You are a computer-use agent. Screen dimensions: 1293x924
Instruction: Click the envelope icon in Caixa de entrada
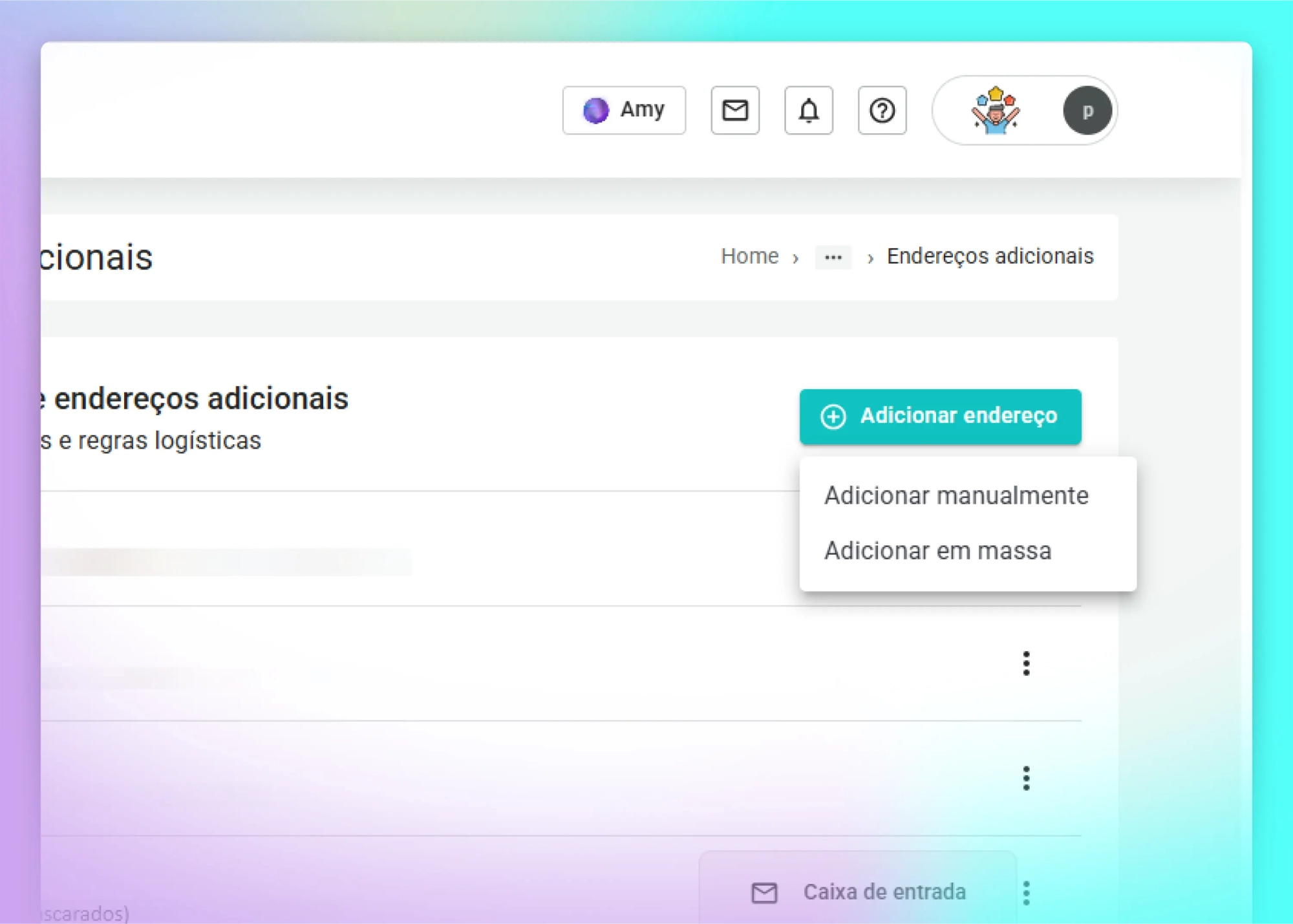pyautogui.click(x=764, y=893)
